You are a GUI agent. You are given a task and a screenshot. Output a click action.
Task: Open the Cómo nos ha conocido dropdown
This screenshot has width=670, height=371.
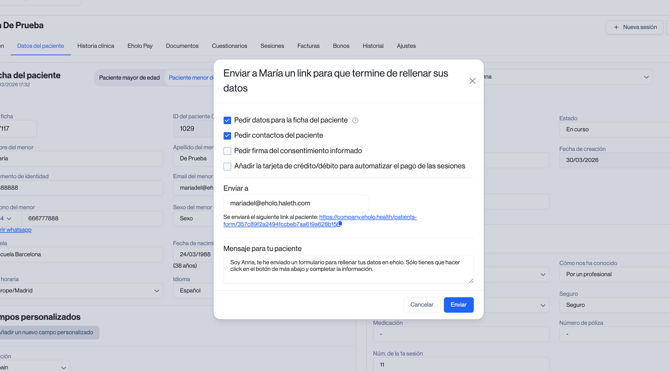[614, 274]
